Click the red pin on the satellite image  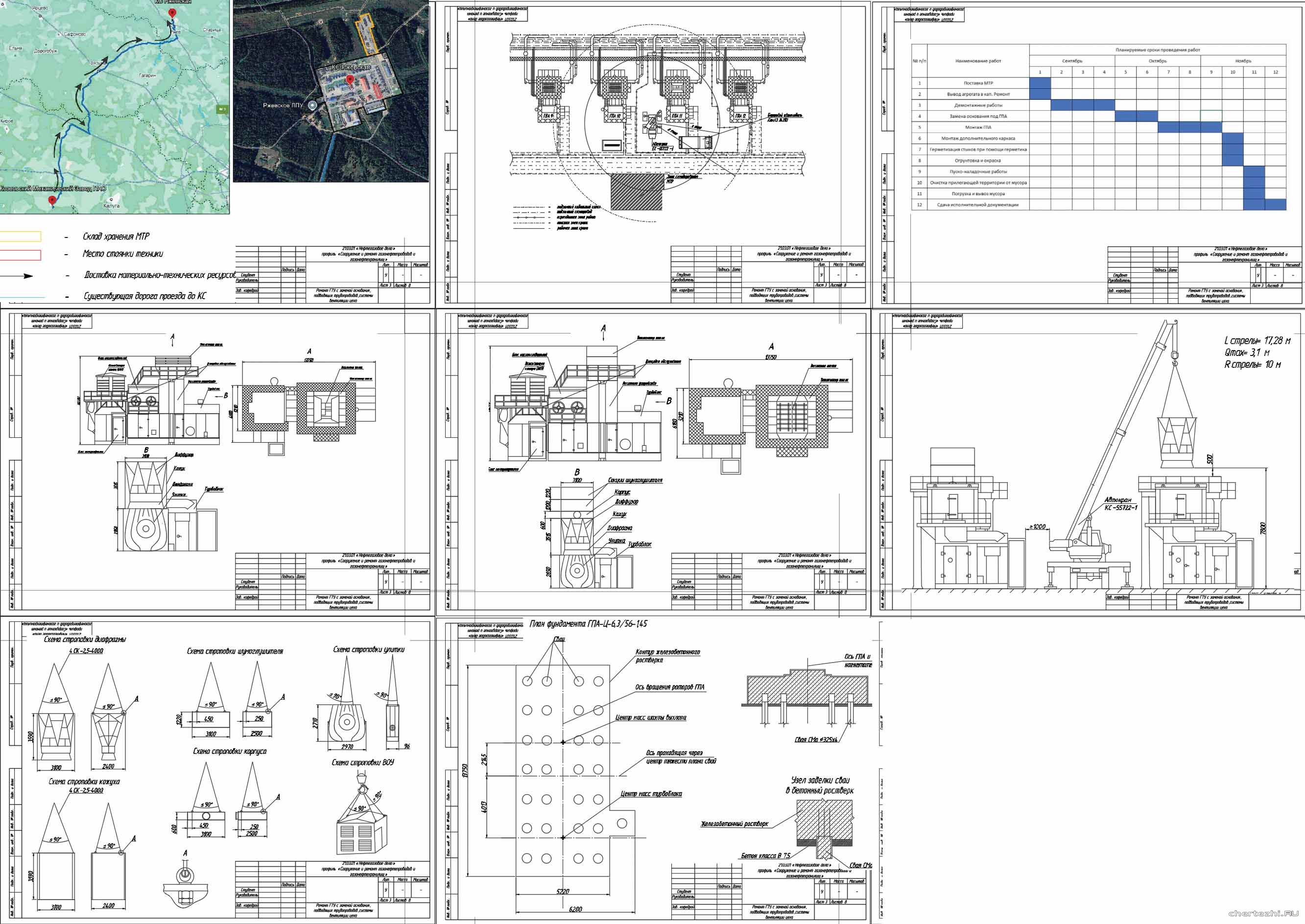click(x=351, y=80)
